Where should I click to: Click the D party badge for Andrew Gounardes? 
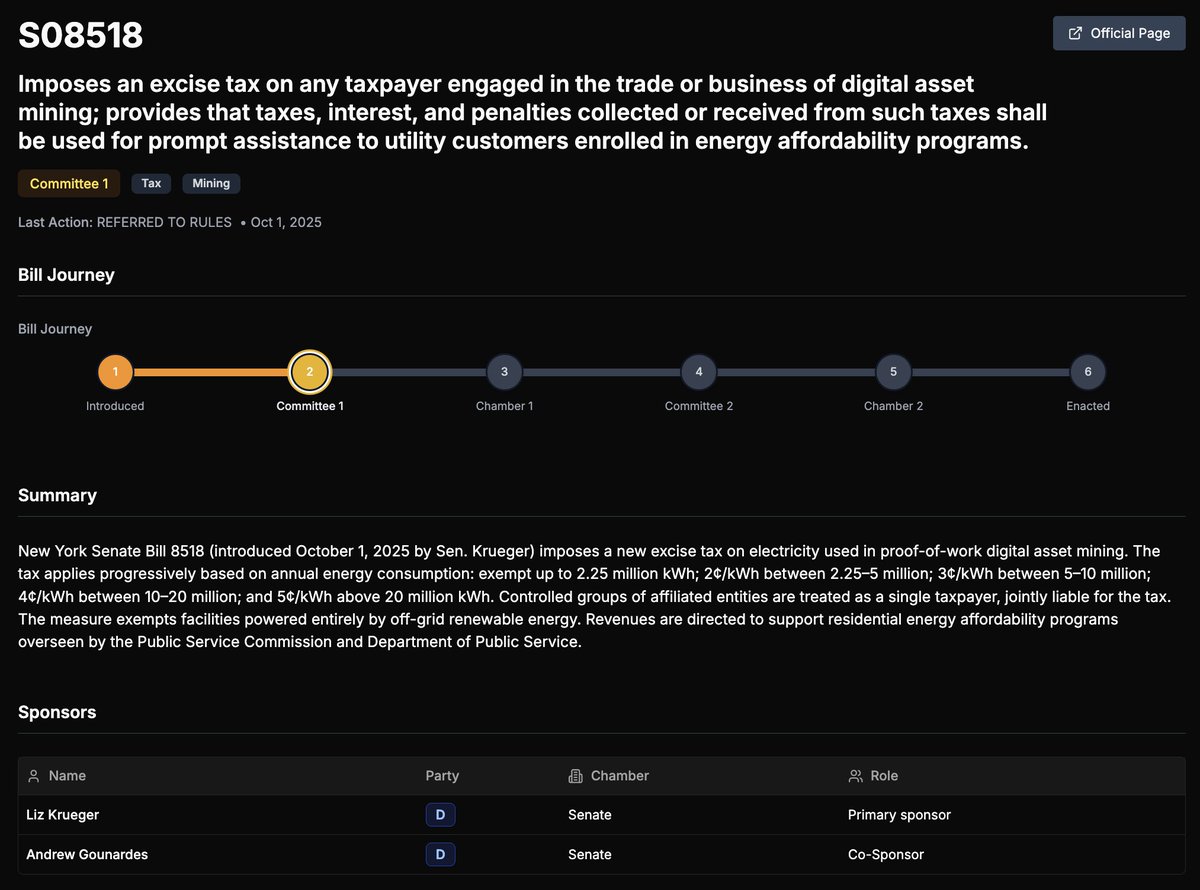[441, 855]
